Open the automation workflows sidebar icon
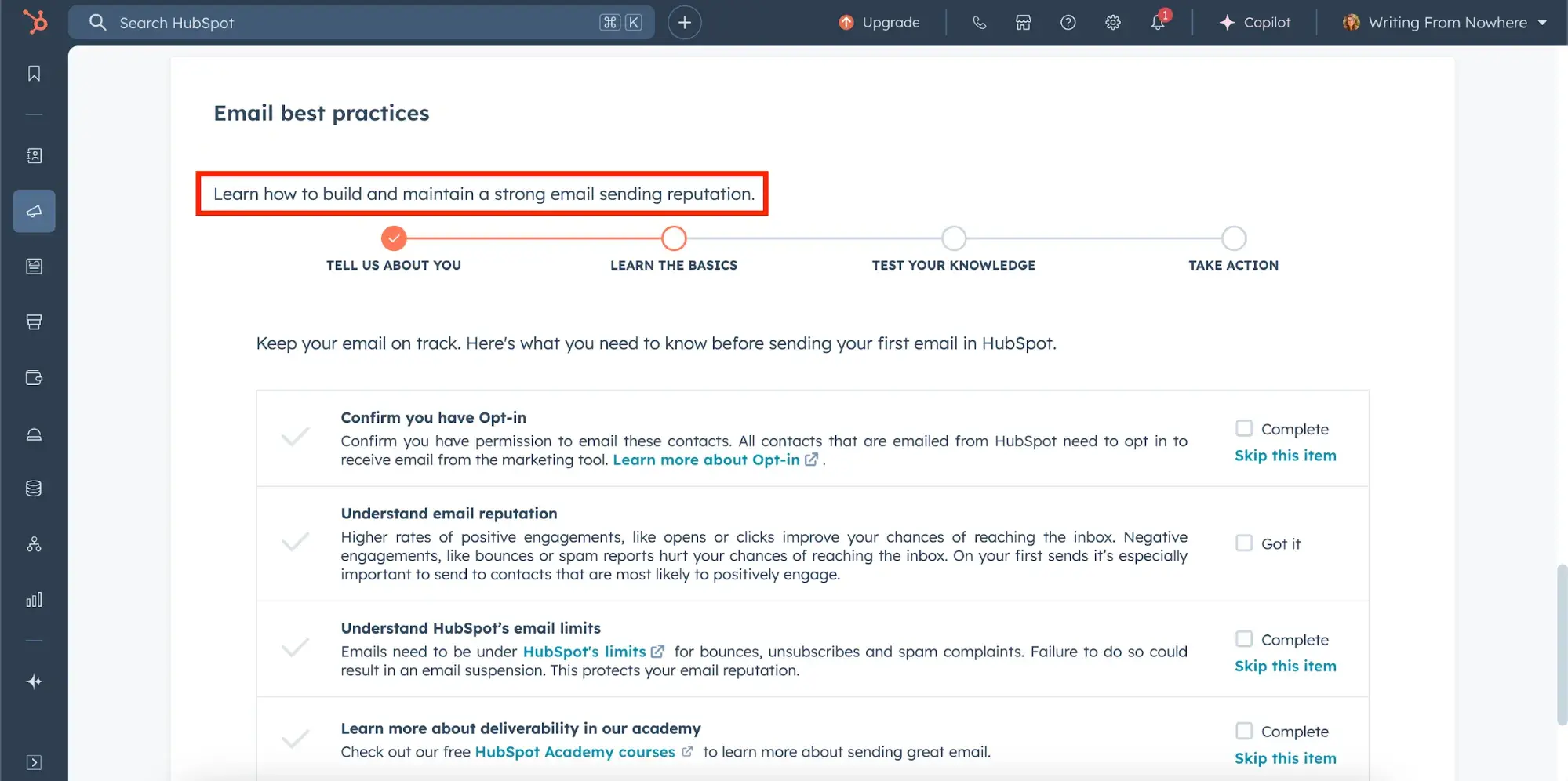 click(x=34, y=544)
